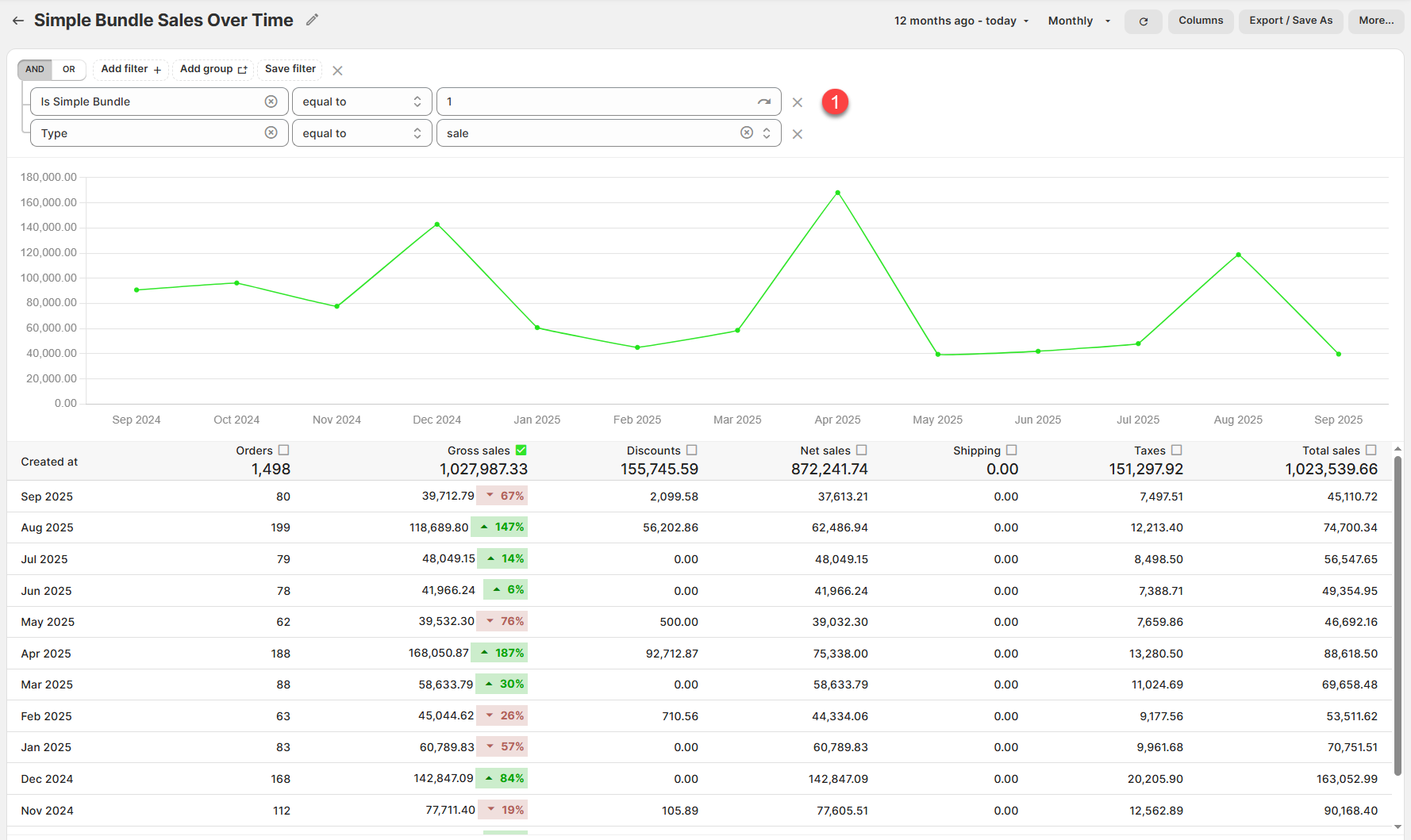Expand the Monthly interval dropdown
Viewport: 1411px width, 840px height.
pyautogui.click(x=1078, y=21)
